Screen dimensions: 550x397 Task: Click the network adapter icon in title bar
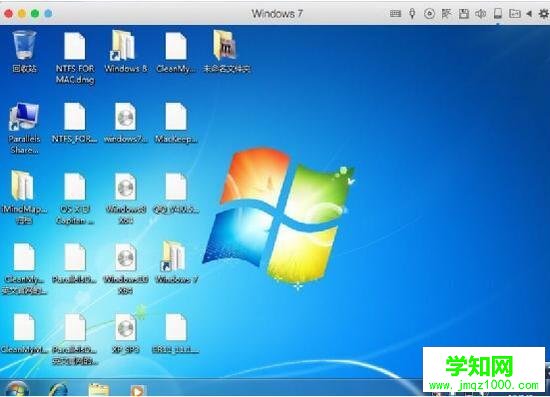click(x=447, y=14)
